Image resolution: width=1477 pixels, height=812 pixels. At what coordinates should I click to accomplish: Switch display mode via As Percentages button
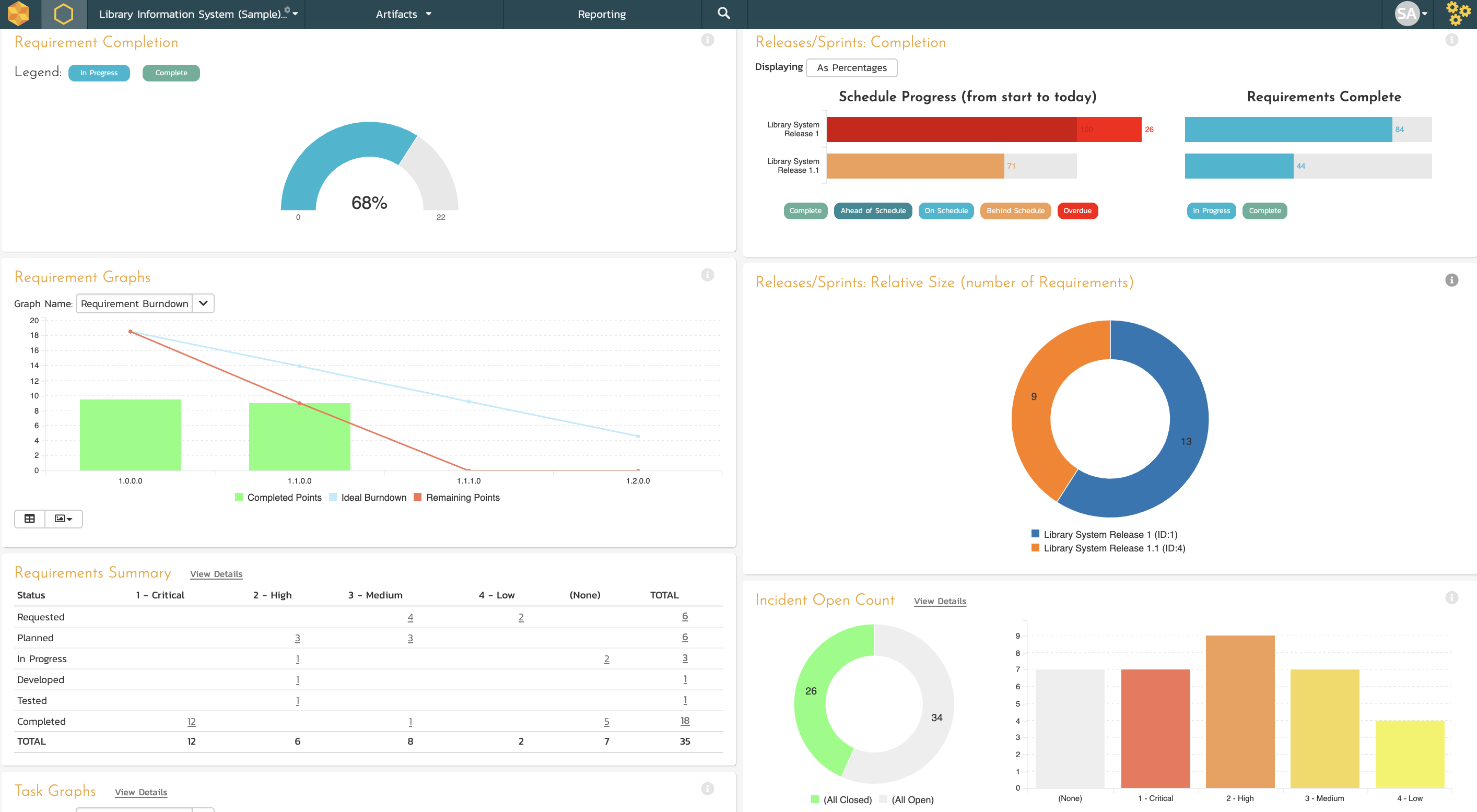(x=851, y=68)
